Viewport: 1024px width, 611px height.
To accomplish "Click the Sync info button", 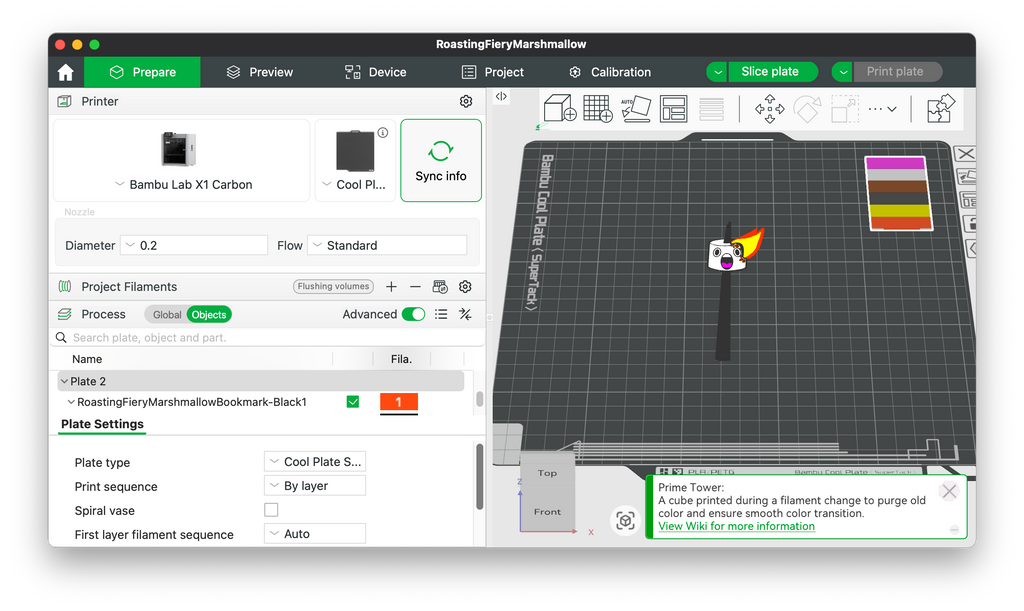I will (x=441, y=161).
